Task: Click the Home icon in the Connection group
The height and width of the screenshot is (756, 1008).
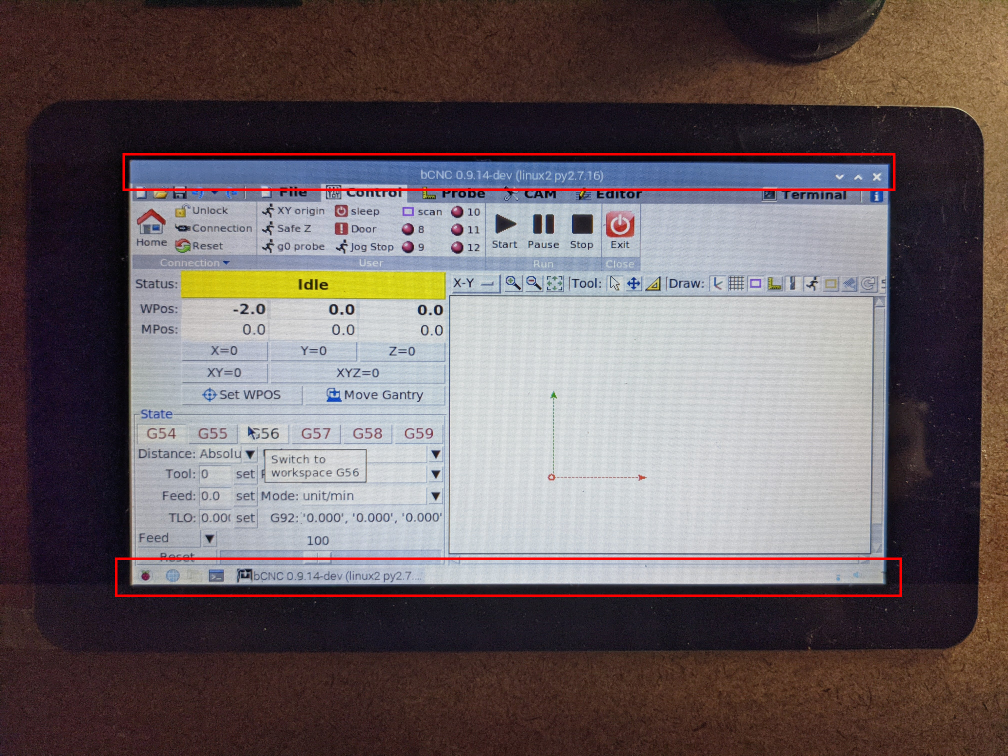Action: click(x=151, y=229)
